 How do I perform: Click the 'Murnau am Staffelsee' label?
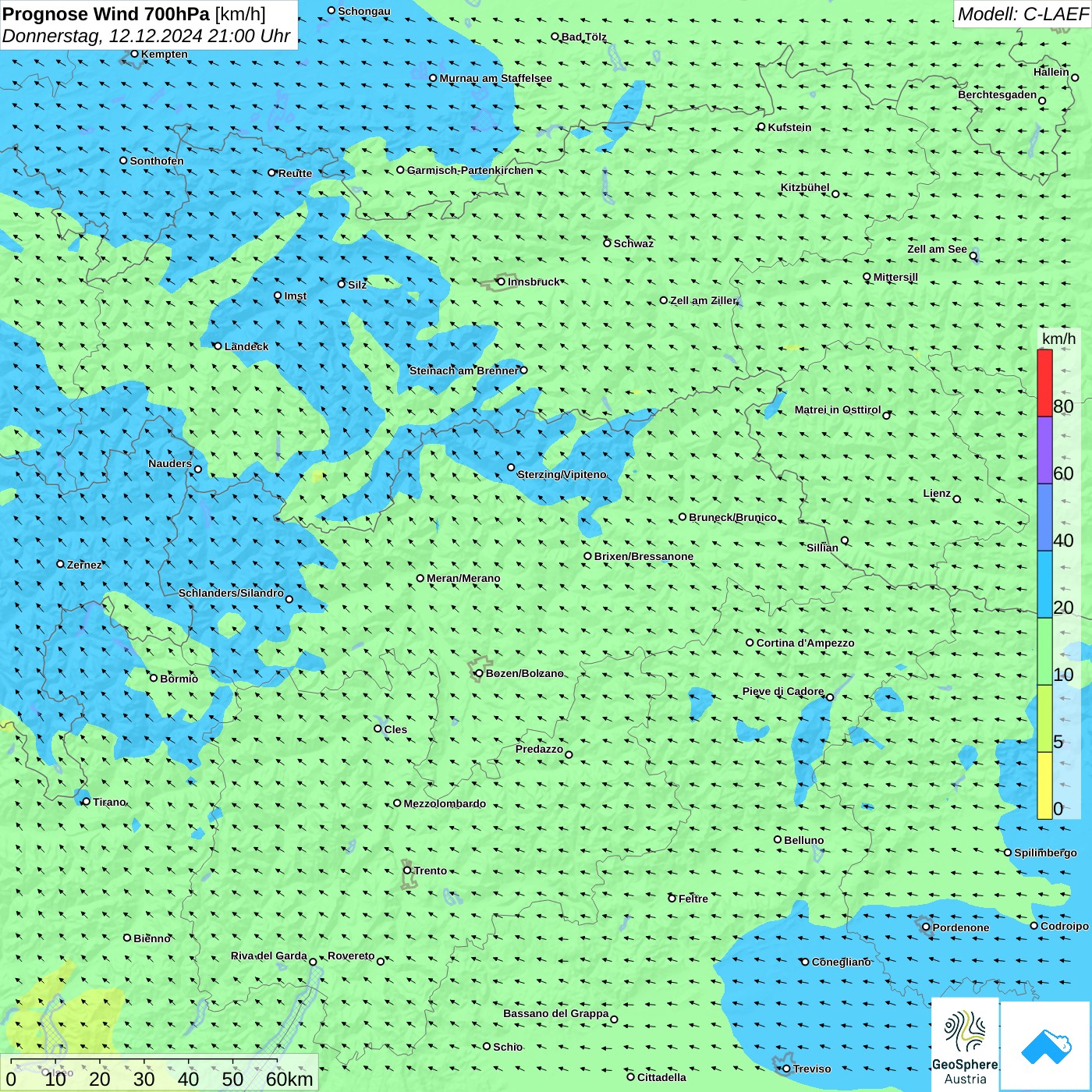tap(495, 79)
